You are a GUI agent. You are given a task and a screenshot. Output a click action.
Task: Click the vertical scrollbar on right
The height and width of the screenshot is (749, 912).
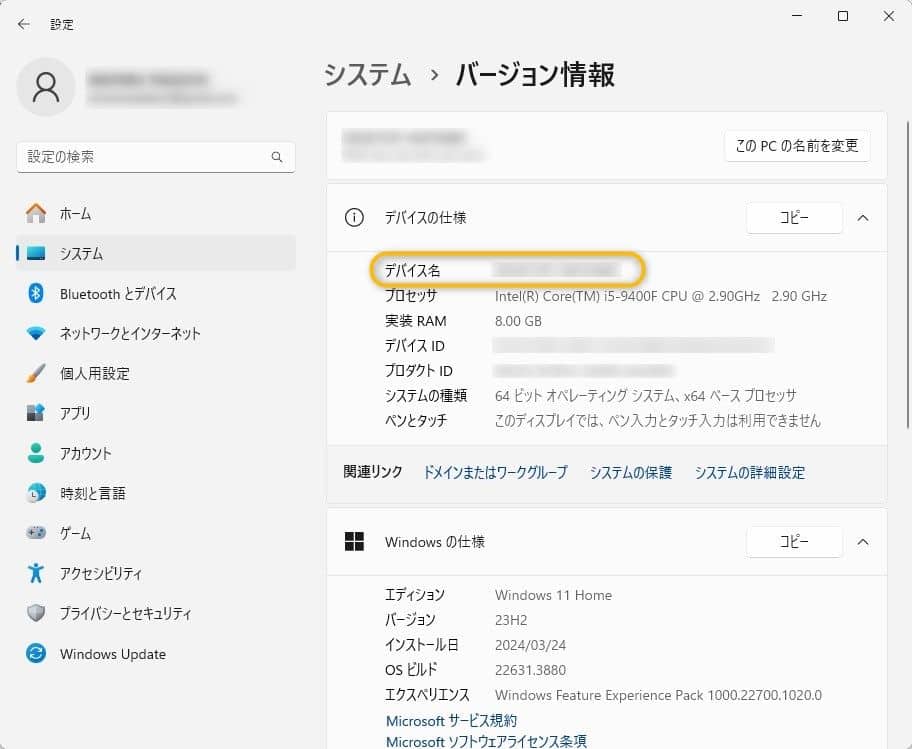908,275
